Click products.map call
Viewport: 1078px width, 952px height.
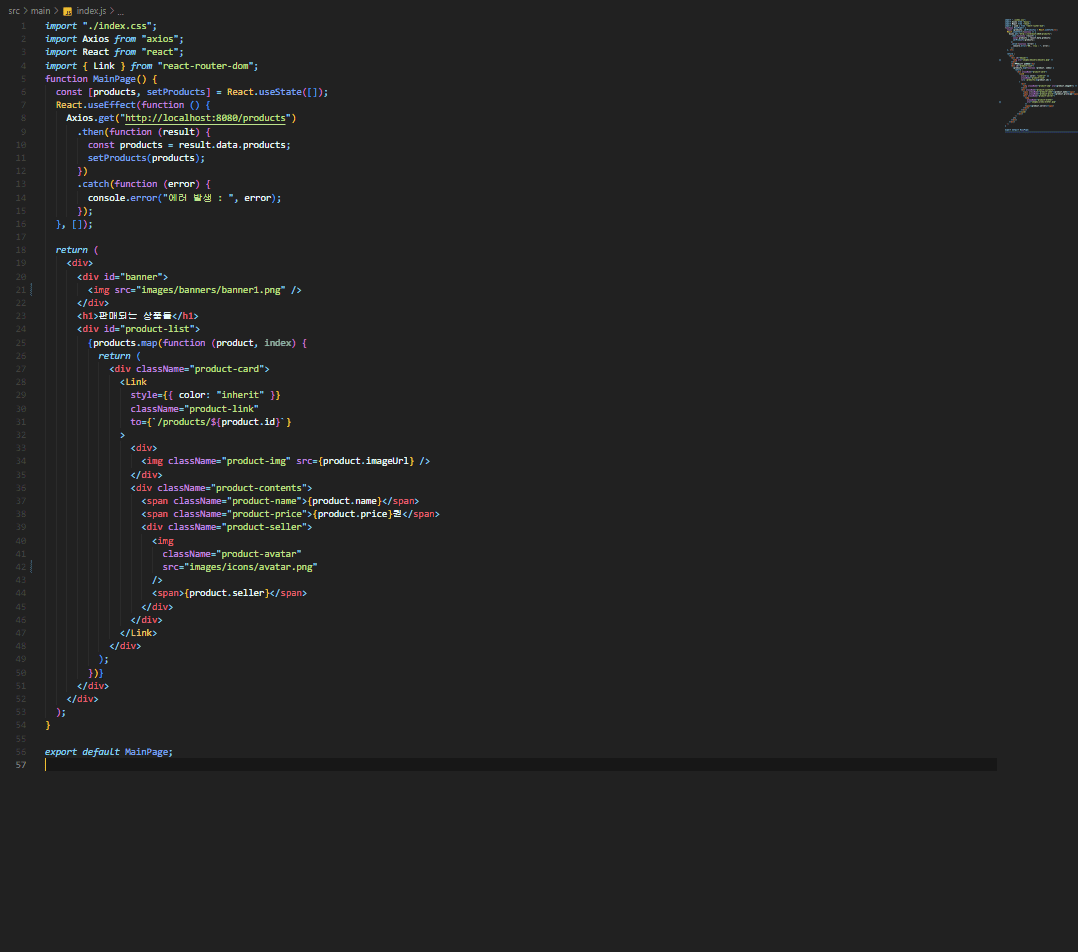pyautogui.click(x=125, y=343)
